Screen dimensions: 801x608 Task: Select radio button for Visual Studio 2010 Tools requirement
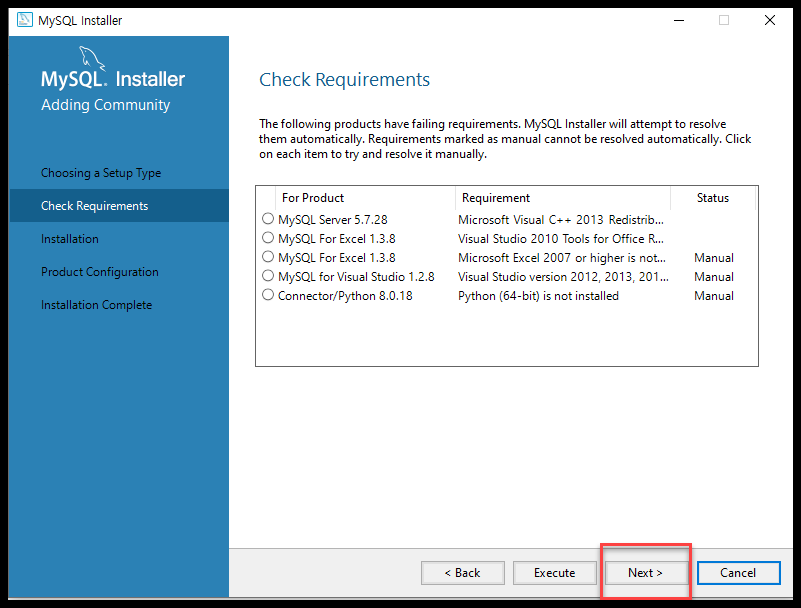tap(268, 238)
